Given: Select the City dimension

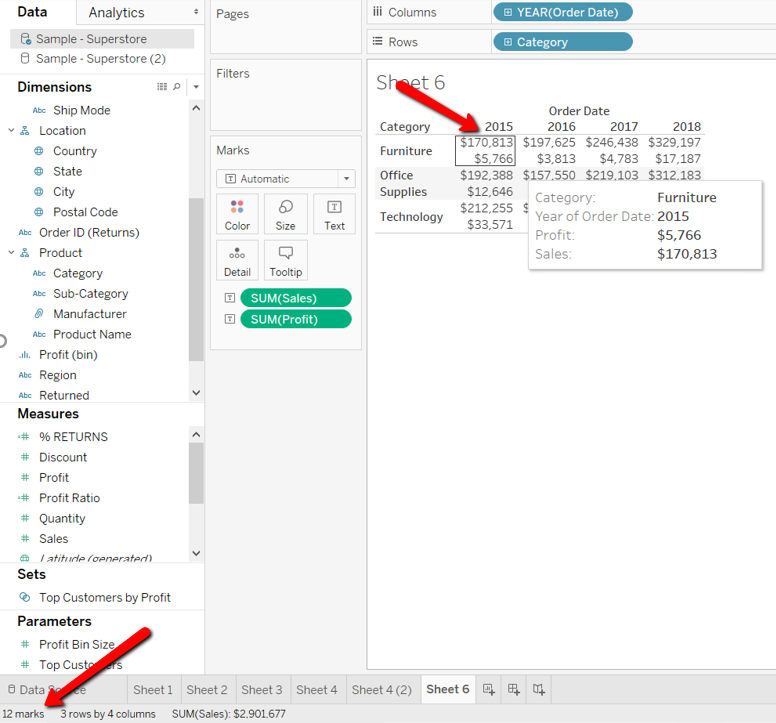Looking at the screenshot, I should pyautogui.click(x=64, y=192).
